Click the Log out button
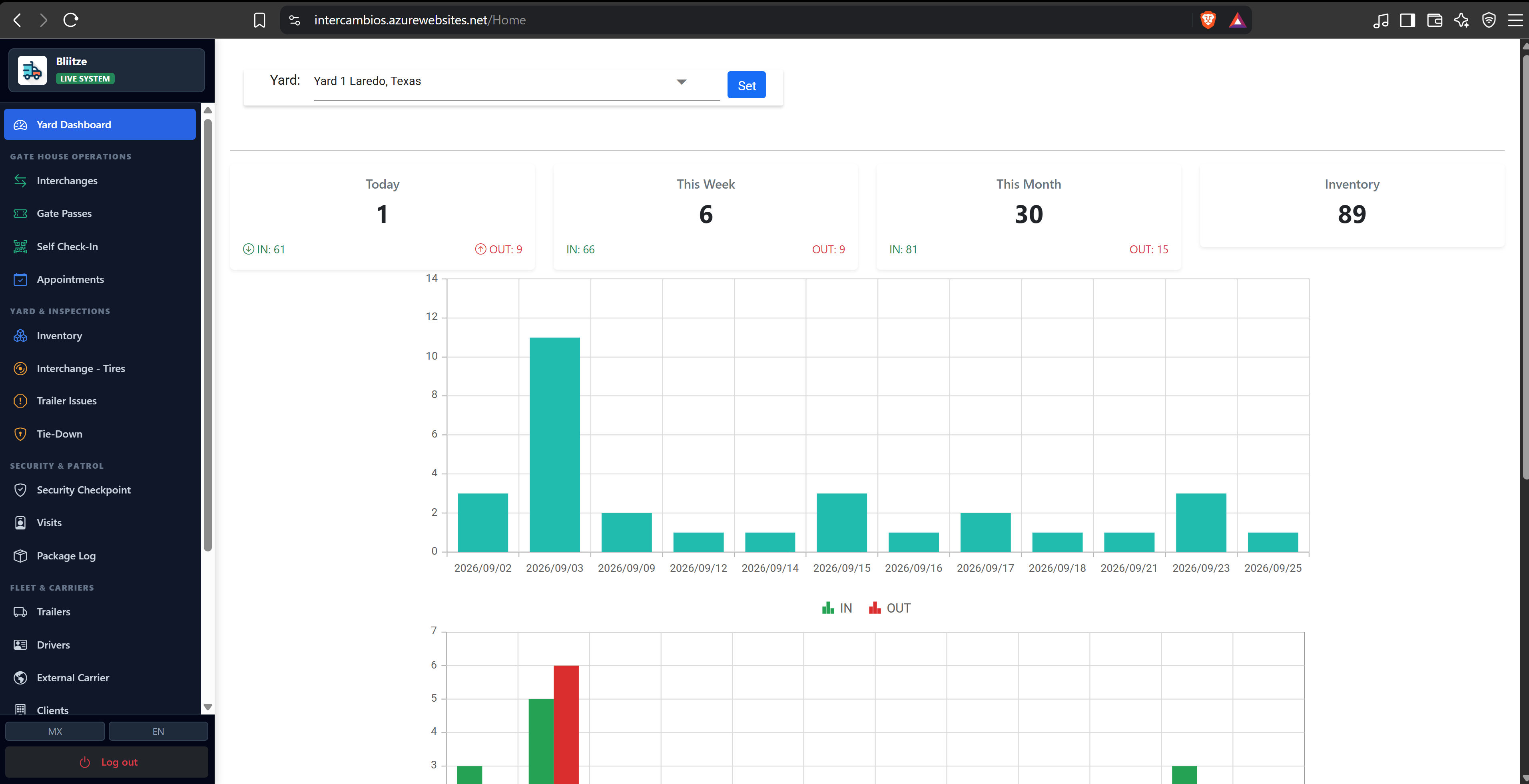1529x784 pixels. pyautogui.click(x=107, y=762)
